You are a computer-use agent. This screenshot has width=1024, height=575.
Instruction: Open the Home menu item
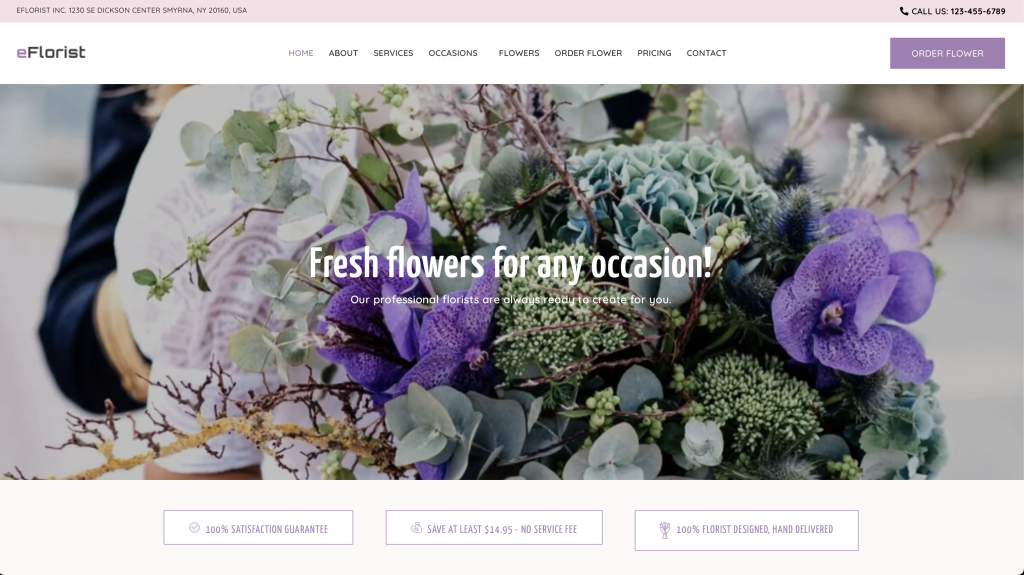pyautogui.click(x=301, y=53)
